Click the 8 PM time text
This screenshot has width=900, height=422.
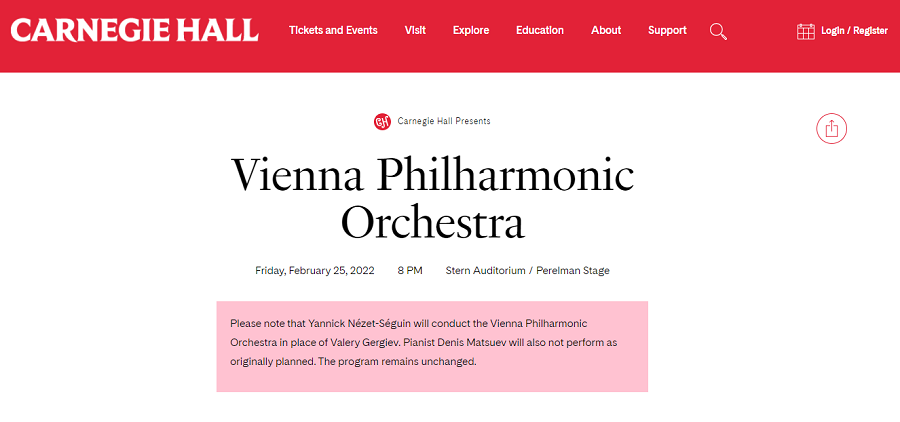click(x=410, y=270)
